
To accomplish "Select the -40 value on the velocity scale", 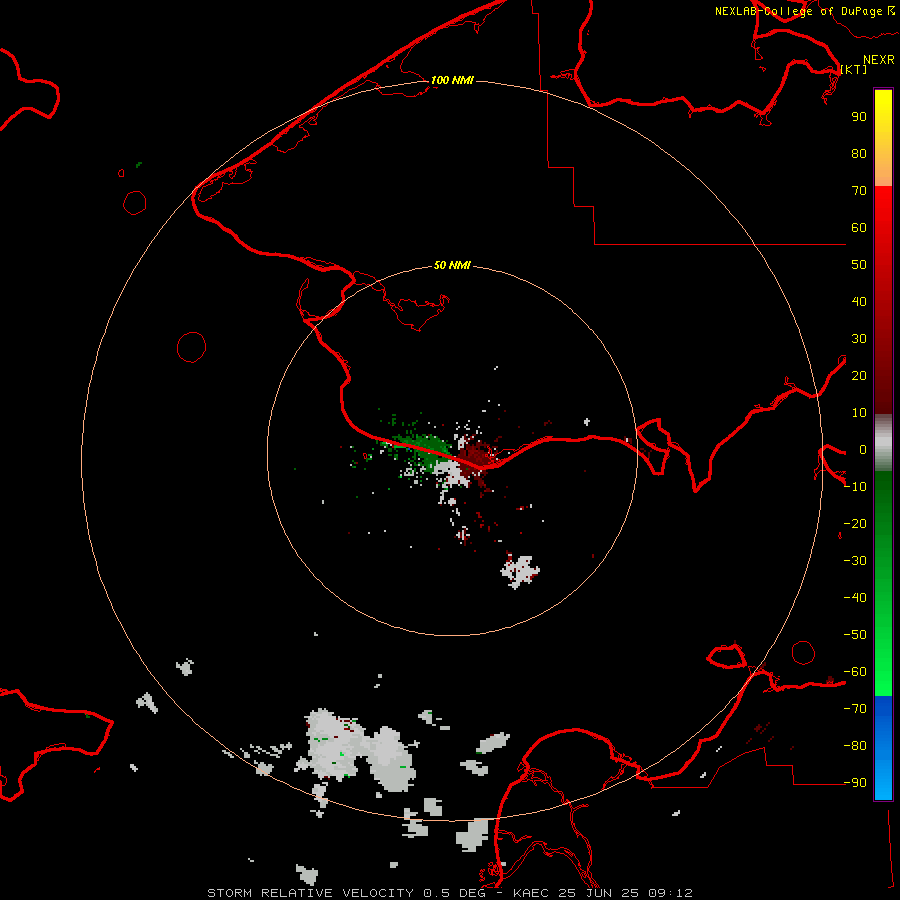I will [855, 598].
